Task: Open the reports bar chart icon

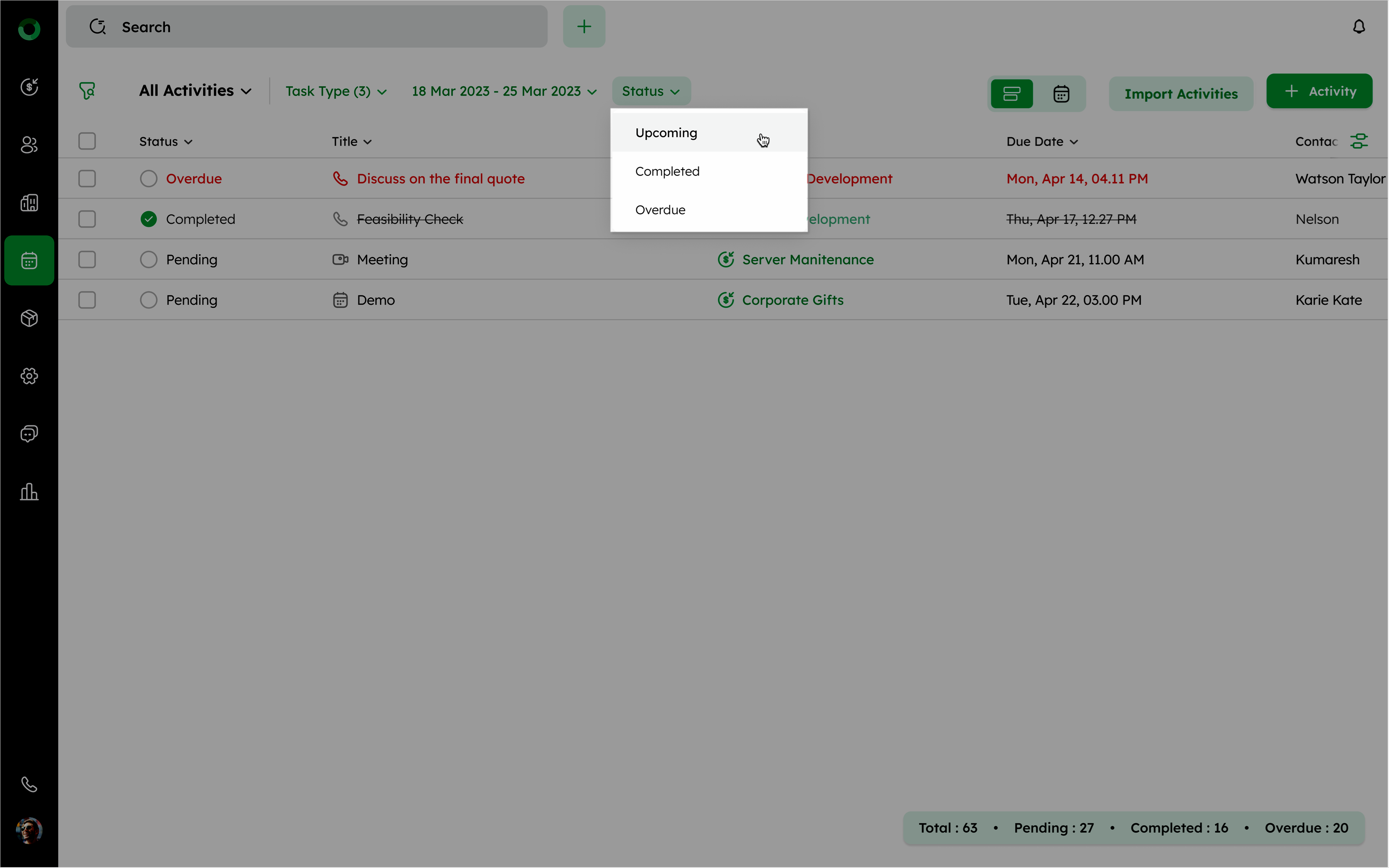Action: [x=29, y=492]
